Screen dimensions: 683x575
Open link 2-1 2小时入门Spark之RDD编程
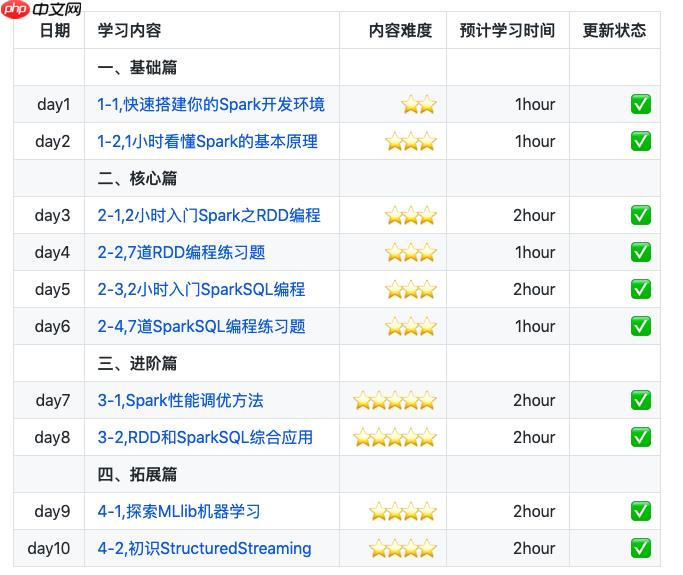click(x=209, y=216)
